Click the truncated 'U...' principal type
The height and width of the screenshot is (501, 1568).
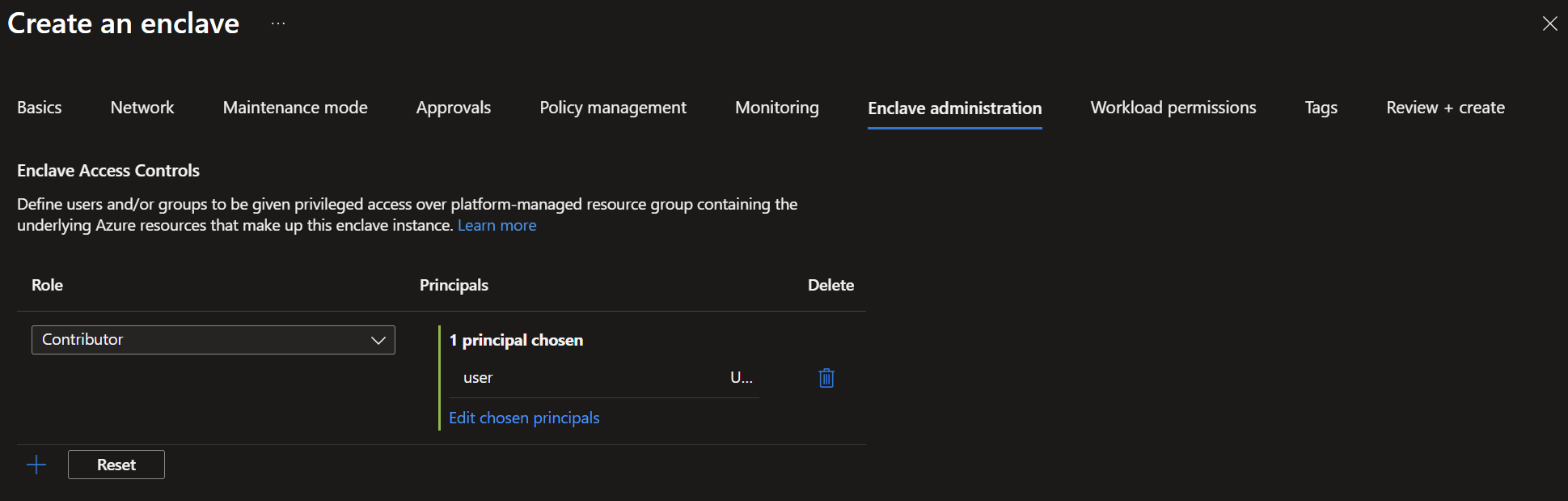pos(742,377)
